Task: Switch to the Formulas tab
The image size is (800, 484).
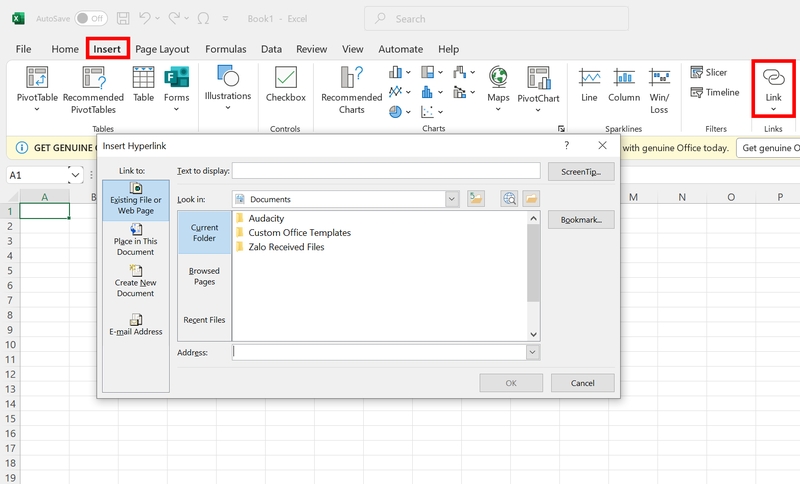Action: pyautogui.click(x=226, y=49)
